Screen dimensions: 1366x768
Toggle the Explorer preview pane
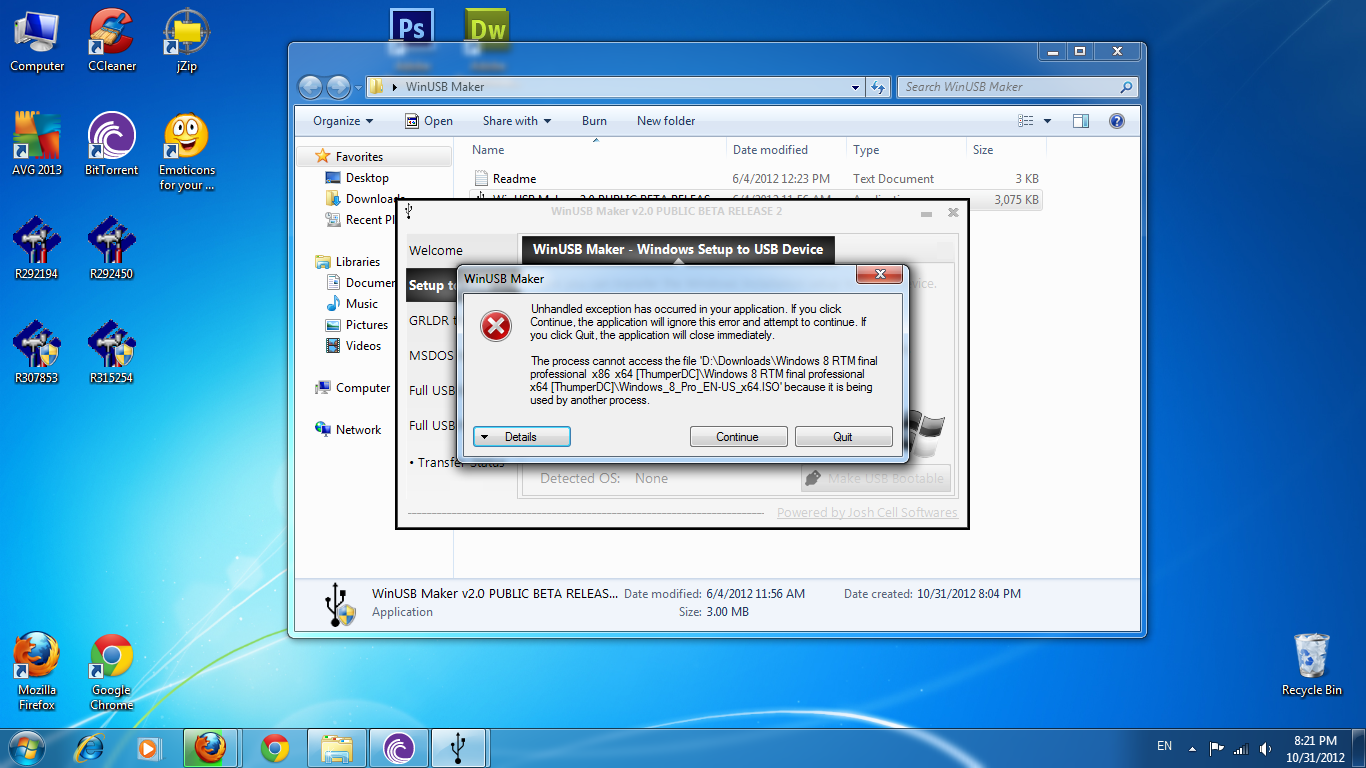1081,121
